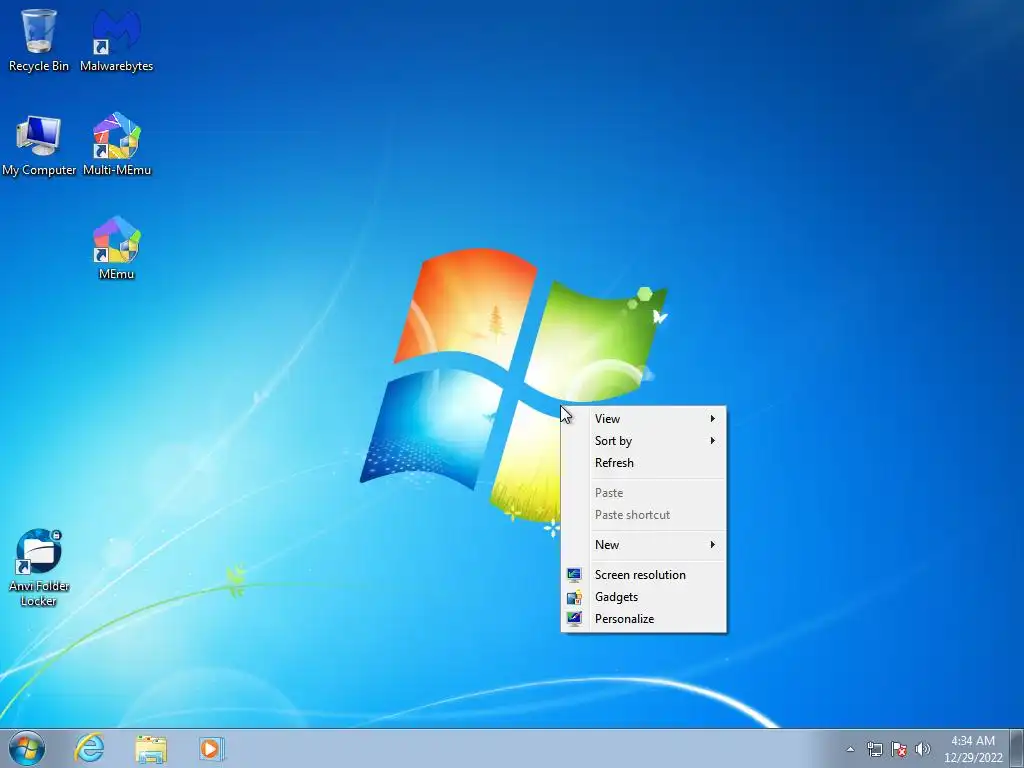This screenshot has width=1024, height=768.
Task: Choose Personalize in the context menu
Action: [643, 619]
